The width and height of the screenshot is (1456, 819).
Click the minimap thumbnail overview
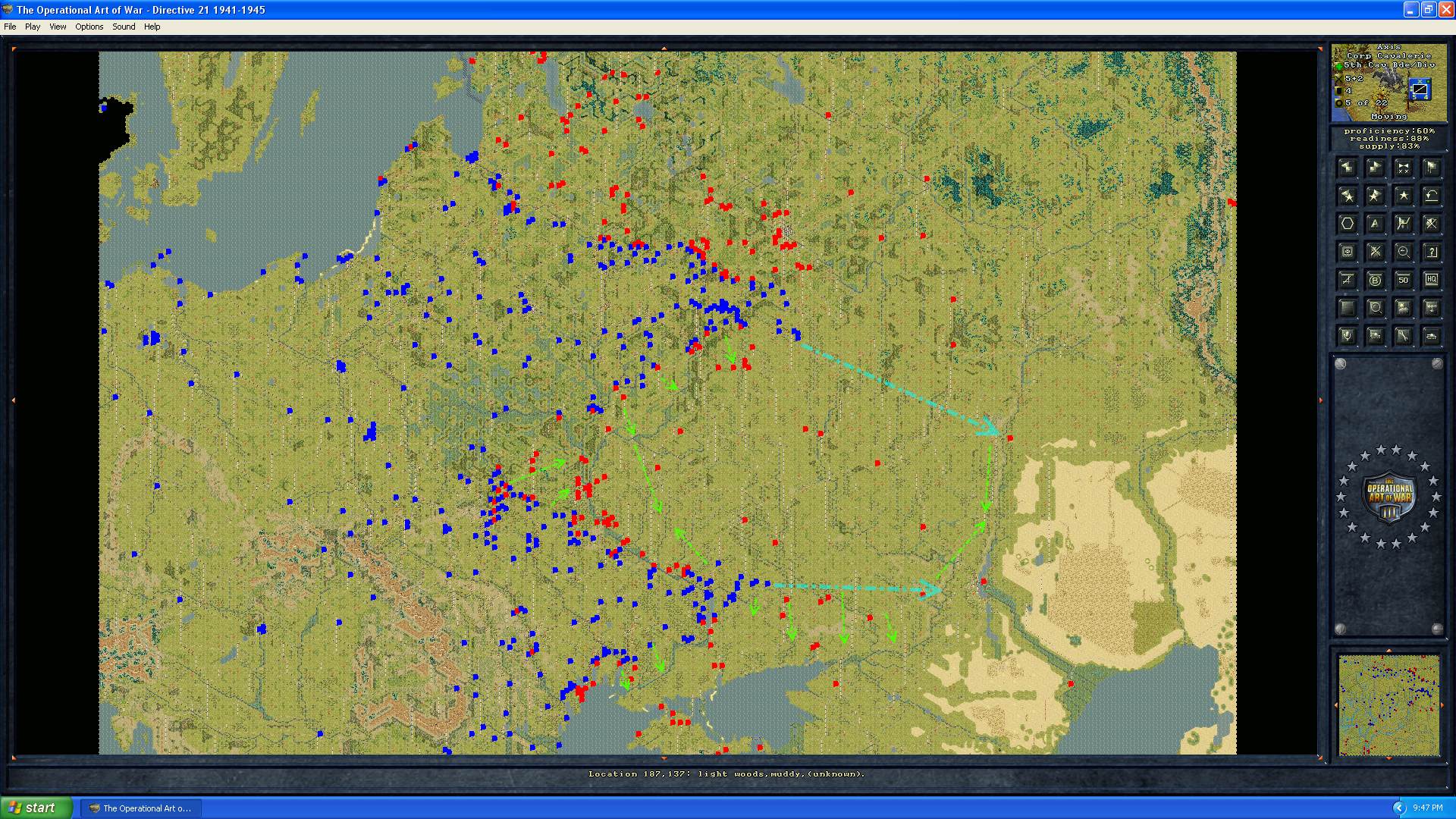click(1389, 705)
